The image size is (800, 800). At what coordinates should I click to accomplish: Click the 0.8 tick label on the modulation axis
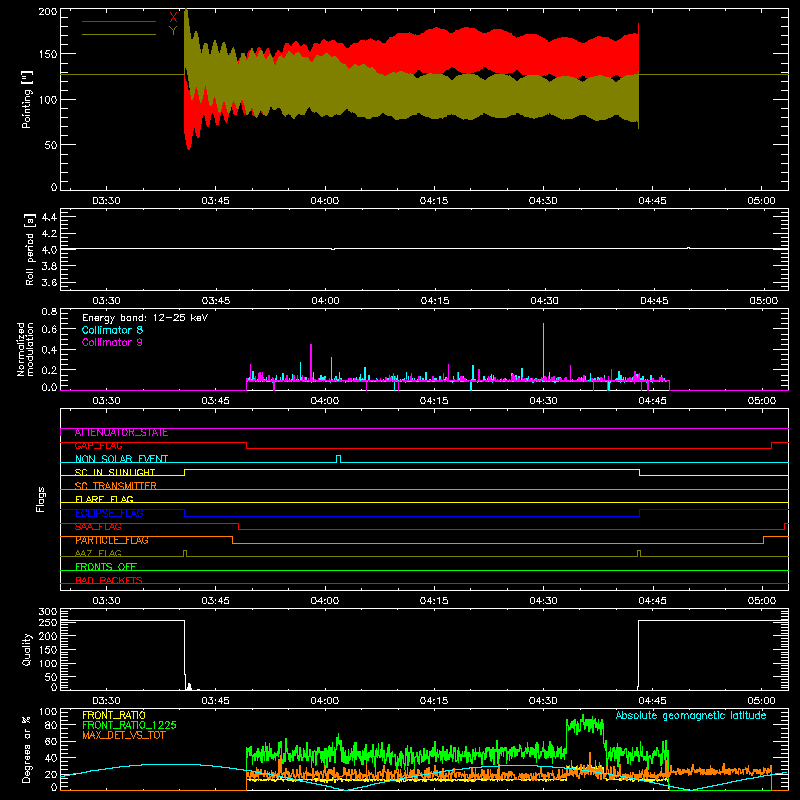coord(49,312)
